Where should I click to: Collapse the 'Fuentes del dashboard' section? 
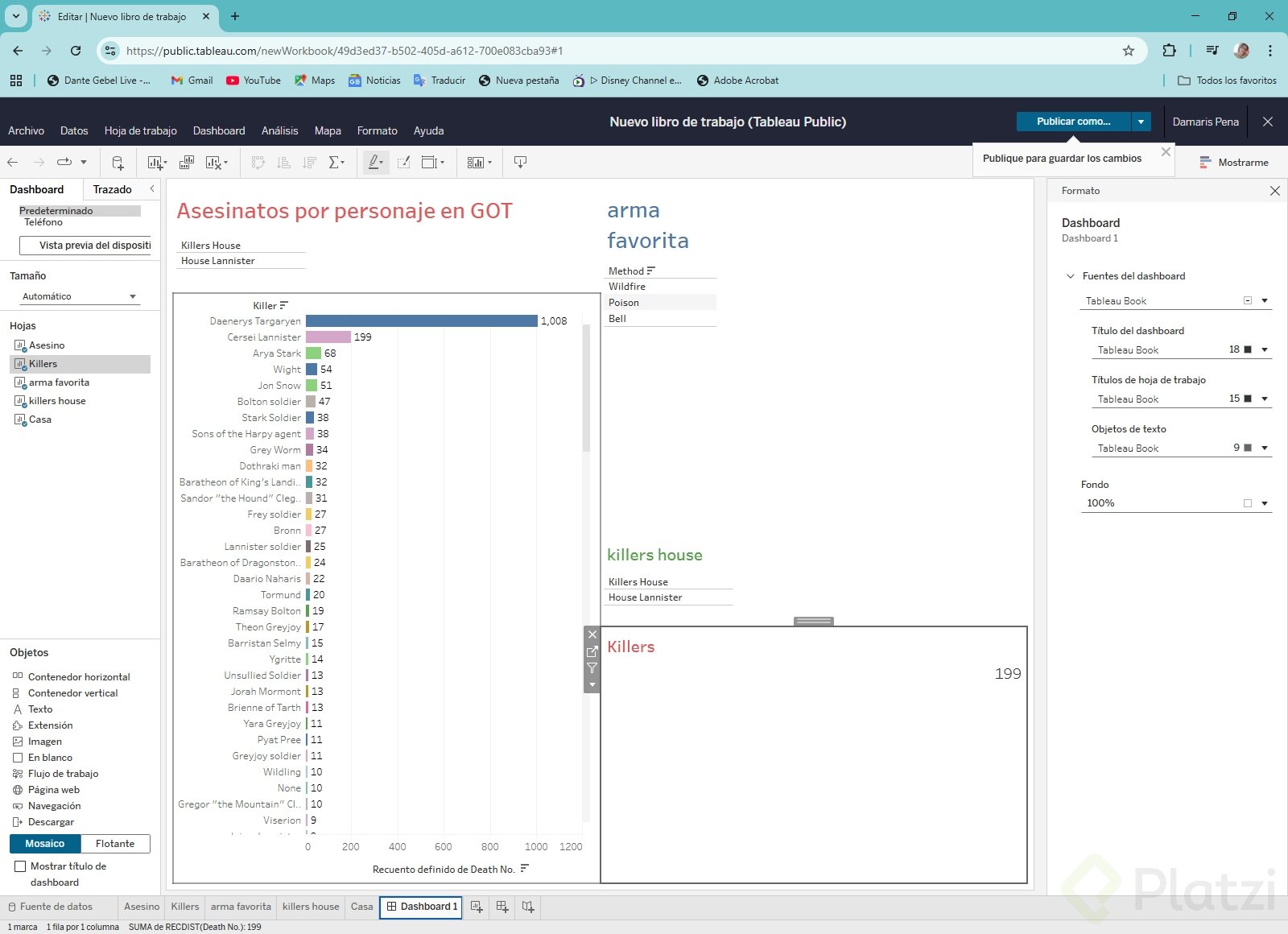pos(1071,276)
